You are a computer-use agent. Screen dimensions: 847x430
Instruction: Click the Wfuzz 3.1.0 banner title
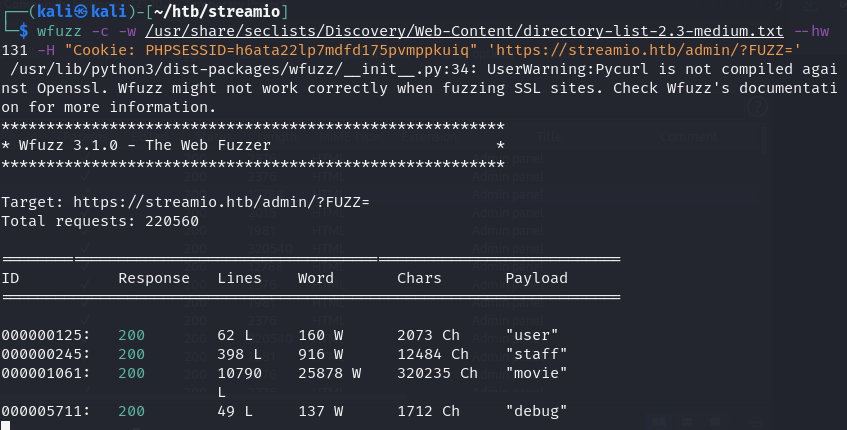[x=134, y=145]
